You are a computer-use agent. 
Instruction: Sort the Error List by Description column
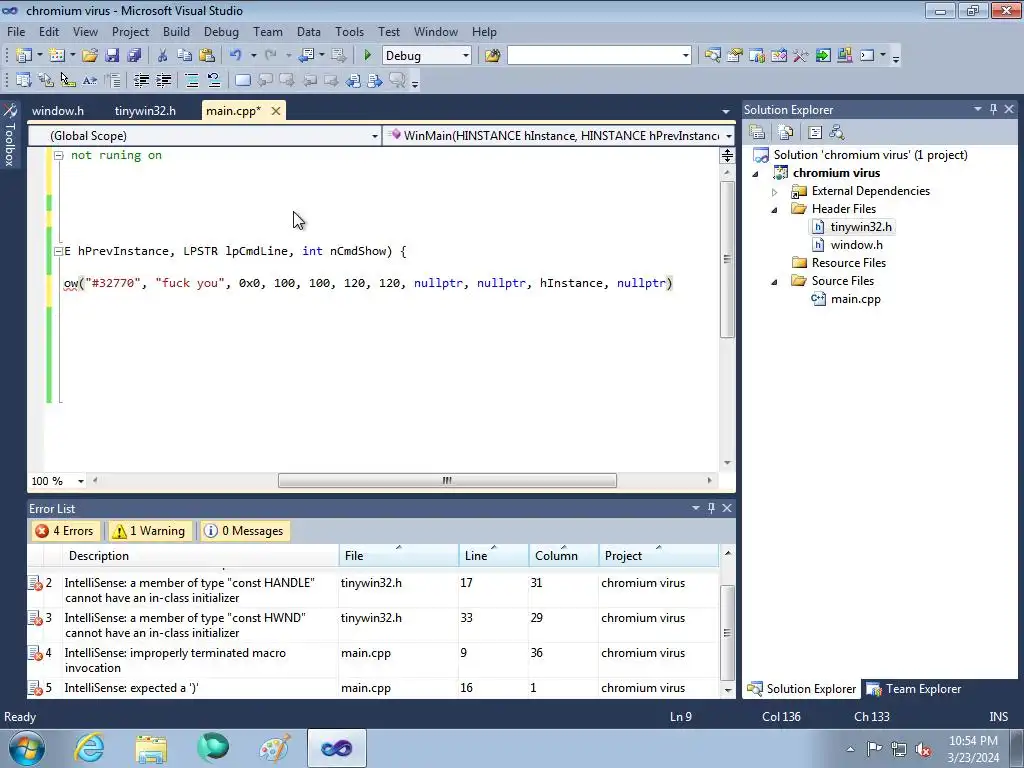click(200, 556)
